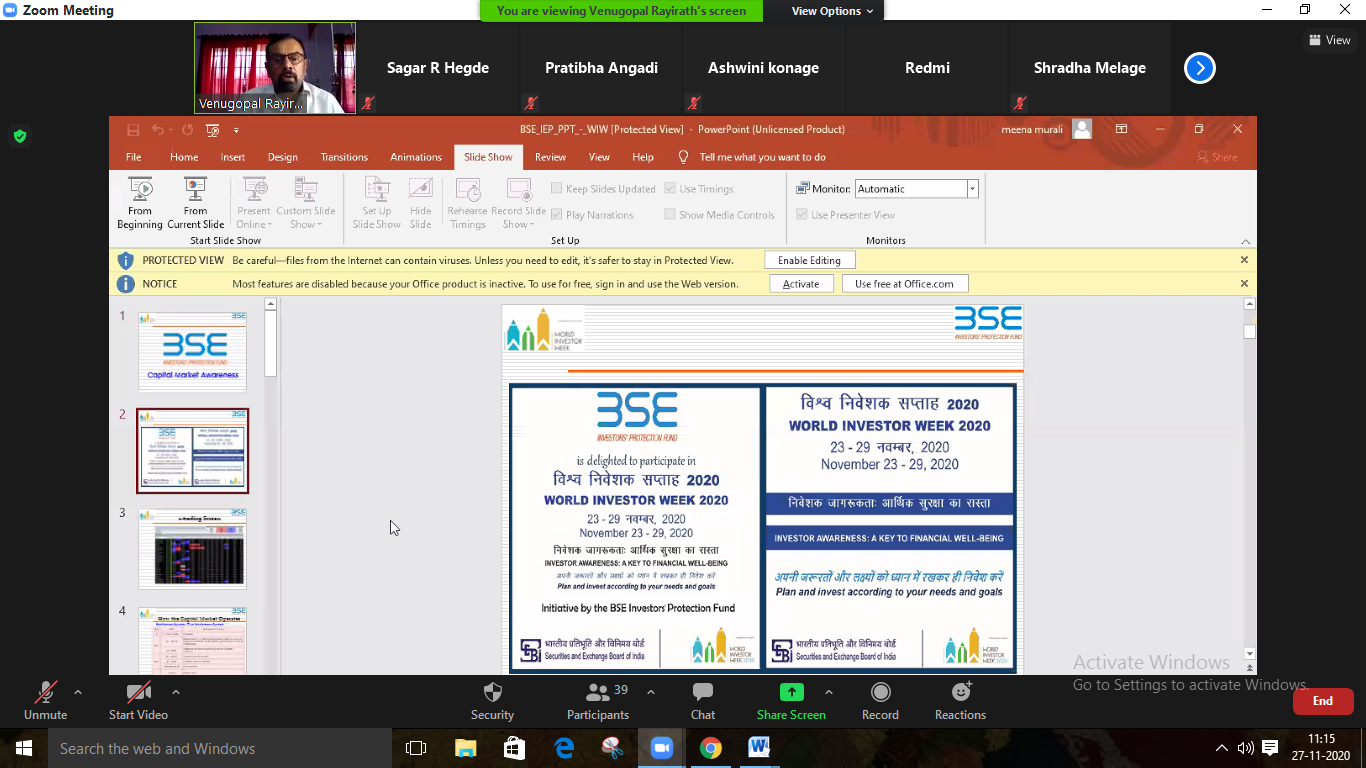Image resolution: width=1366 pixels, height=768 pixels.
Task: Click the red End meeting button
Action: pyautogui.click(x=1323, y=701)
